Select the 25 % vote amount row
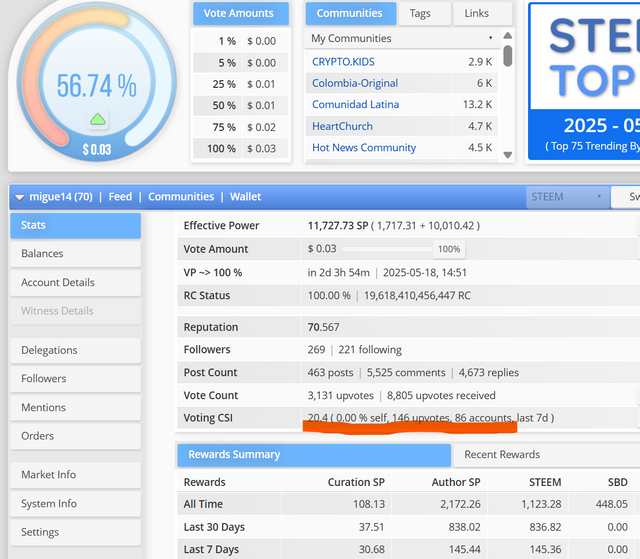 click(x=241, y=84)
